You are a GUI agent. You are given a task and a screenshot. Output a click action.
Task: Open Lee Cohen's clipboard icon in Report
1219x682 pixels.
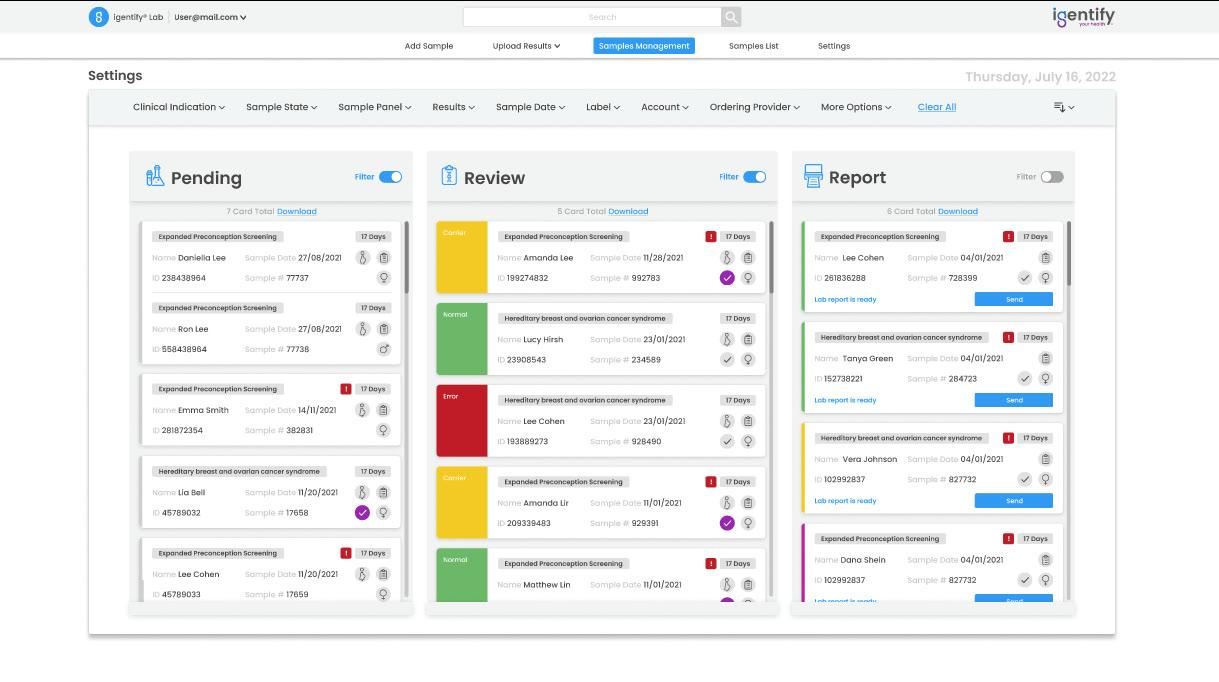1046,257
